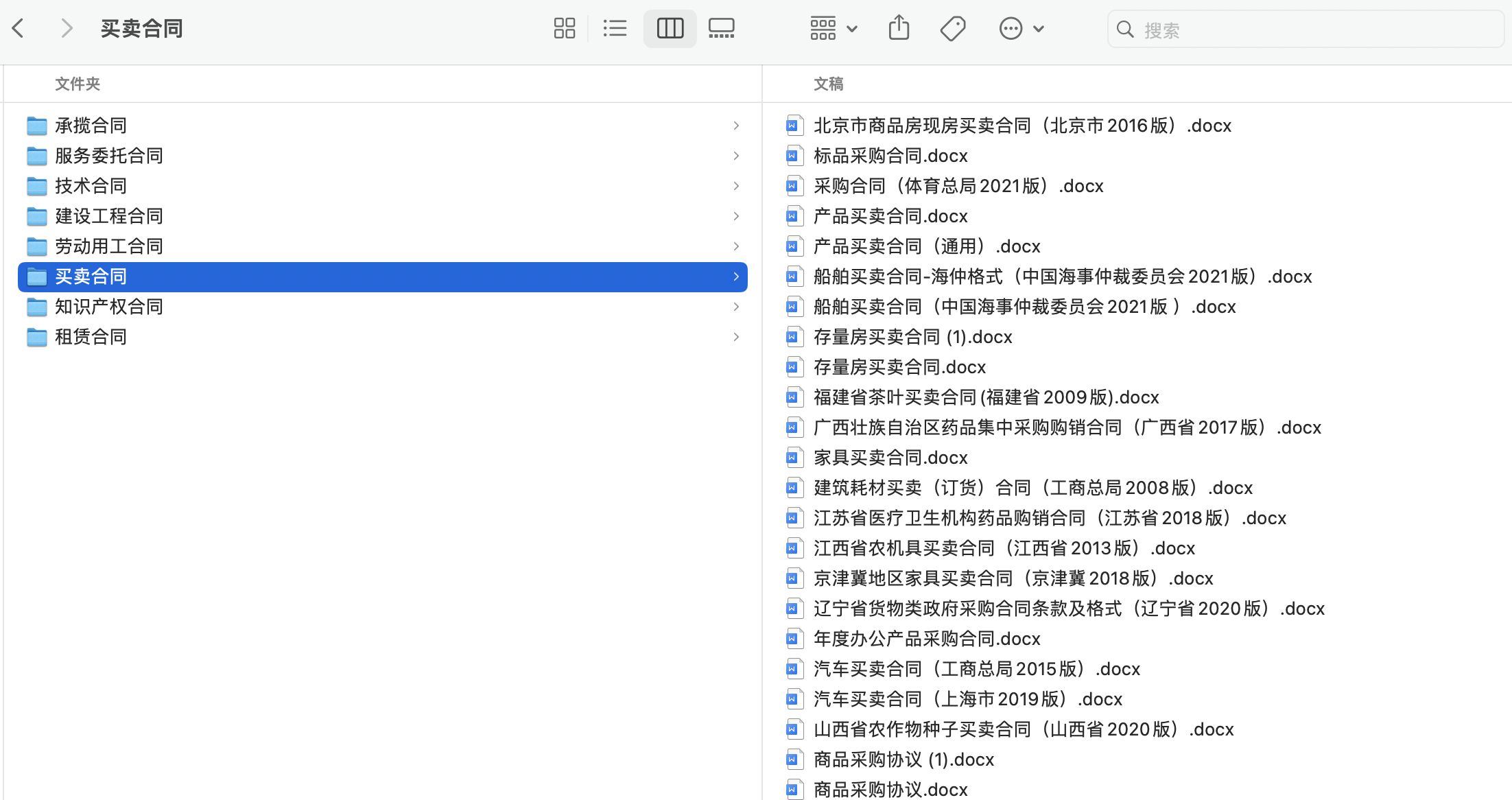
Task: Select the 承揽合同 folder
Action: (382, 126)
